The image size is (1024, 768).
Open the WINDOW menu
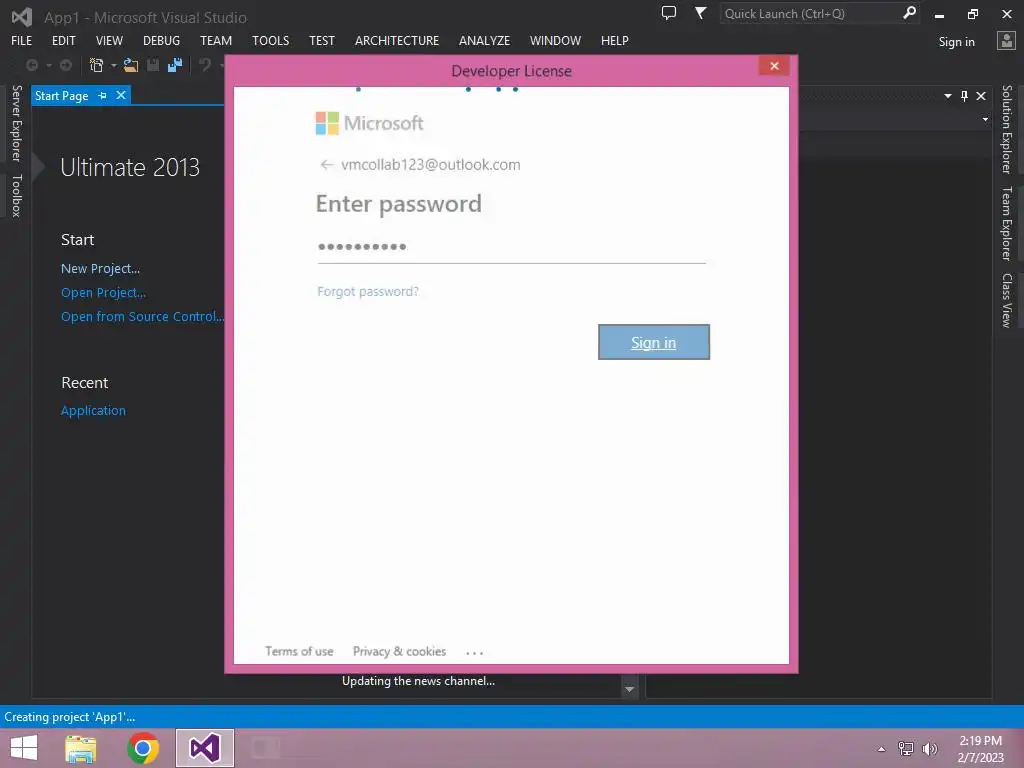pyautogui.click(x=556, y=40)
